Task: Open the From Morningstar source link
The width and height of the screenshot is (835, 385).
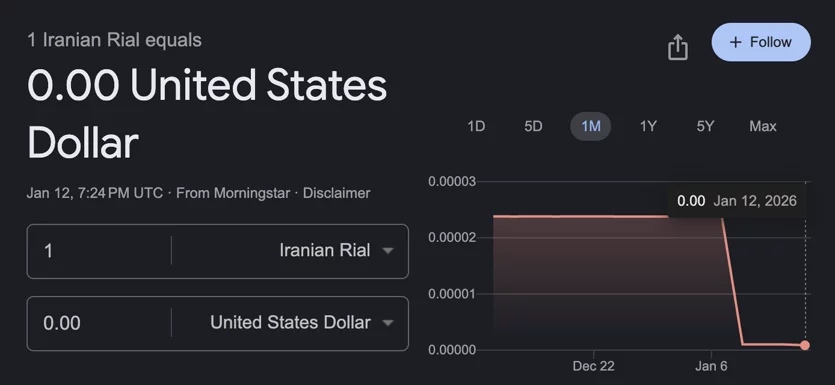Action: click(233, 193)
